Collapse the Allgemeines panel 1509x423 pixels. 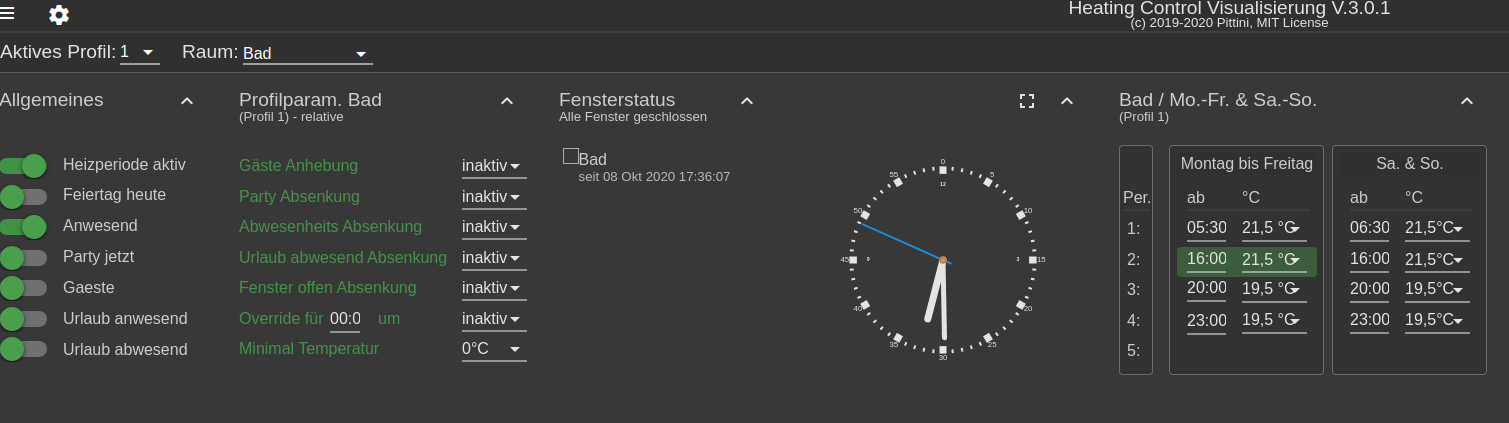click(187, 101)
